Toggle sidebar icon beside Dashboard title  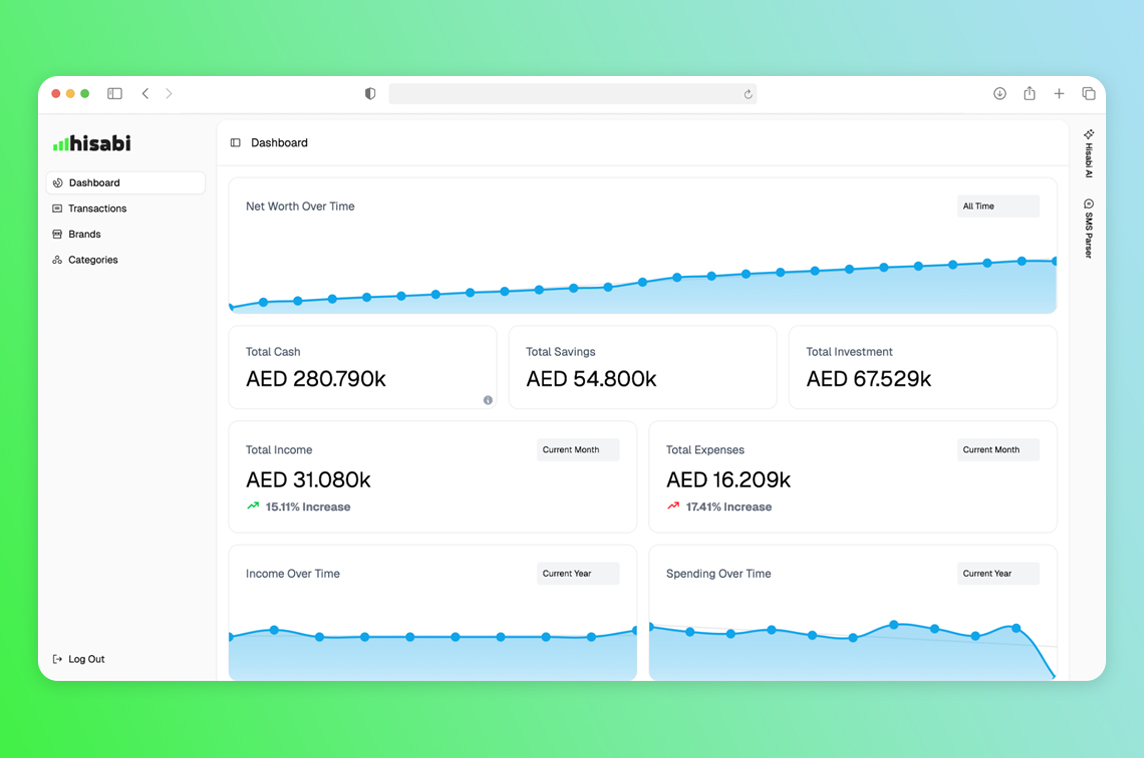click(236, 143)
